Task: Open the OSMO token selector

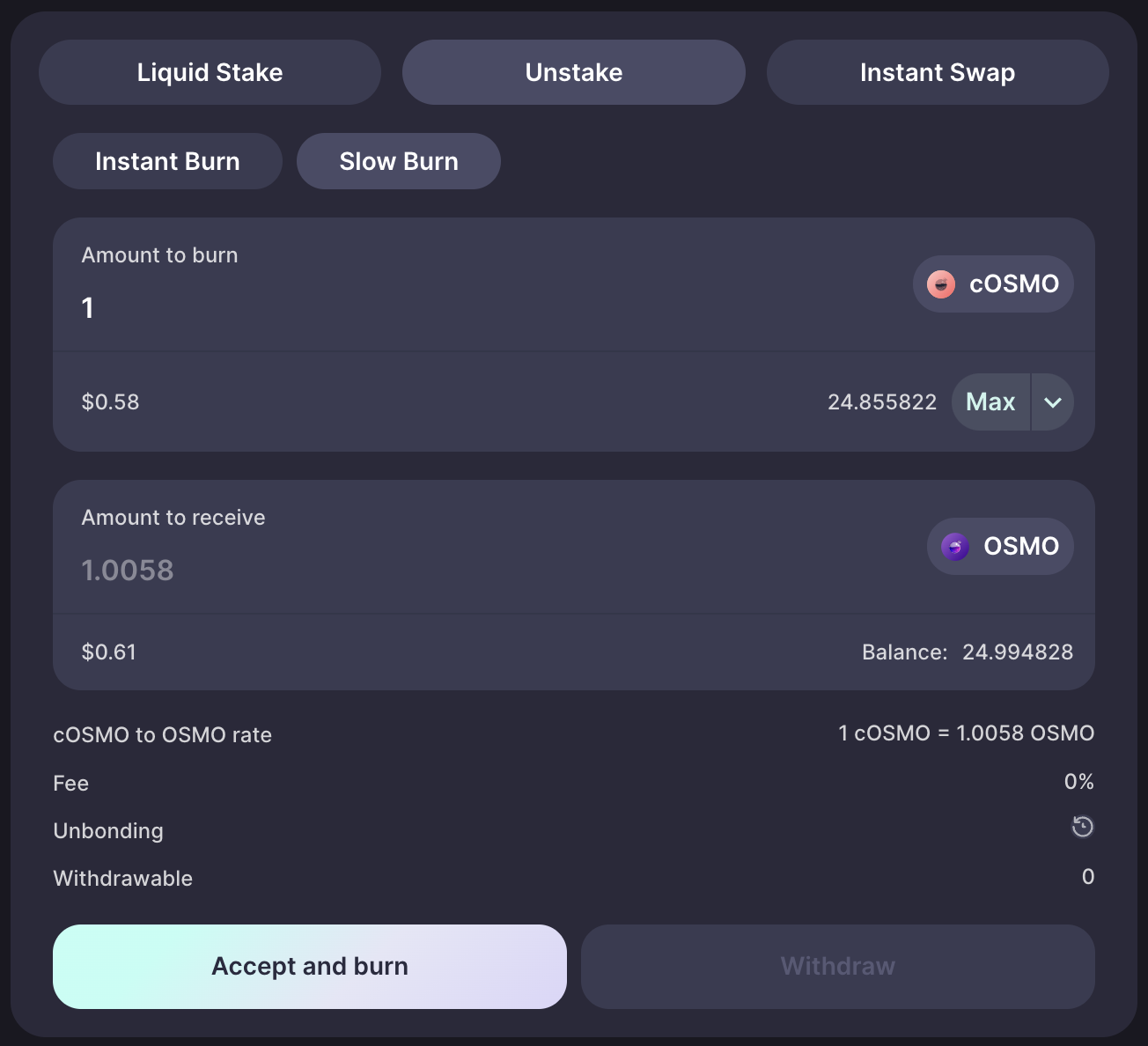Action: click(x=1000, y=547)
